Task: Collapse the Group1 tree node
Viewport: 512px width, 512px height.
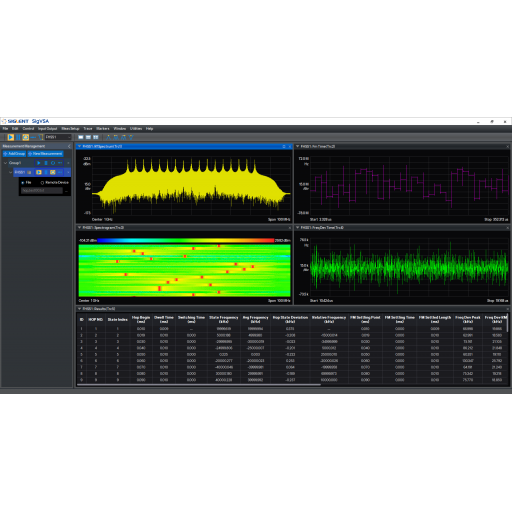Action: coord(5,163)
